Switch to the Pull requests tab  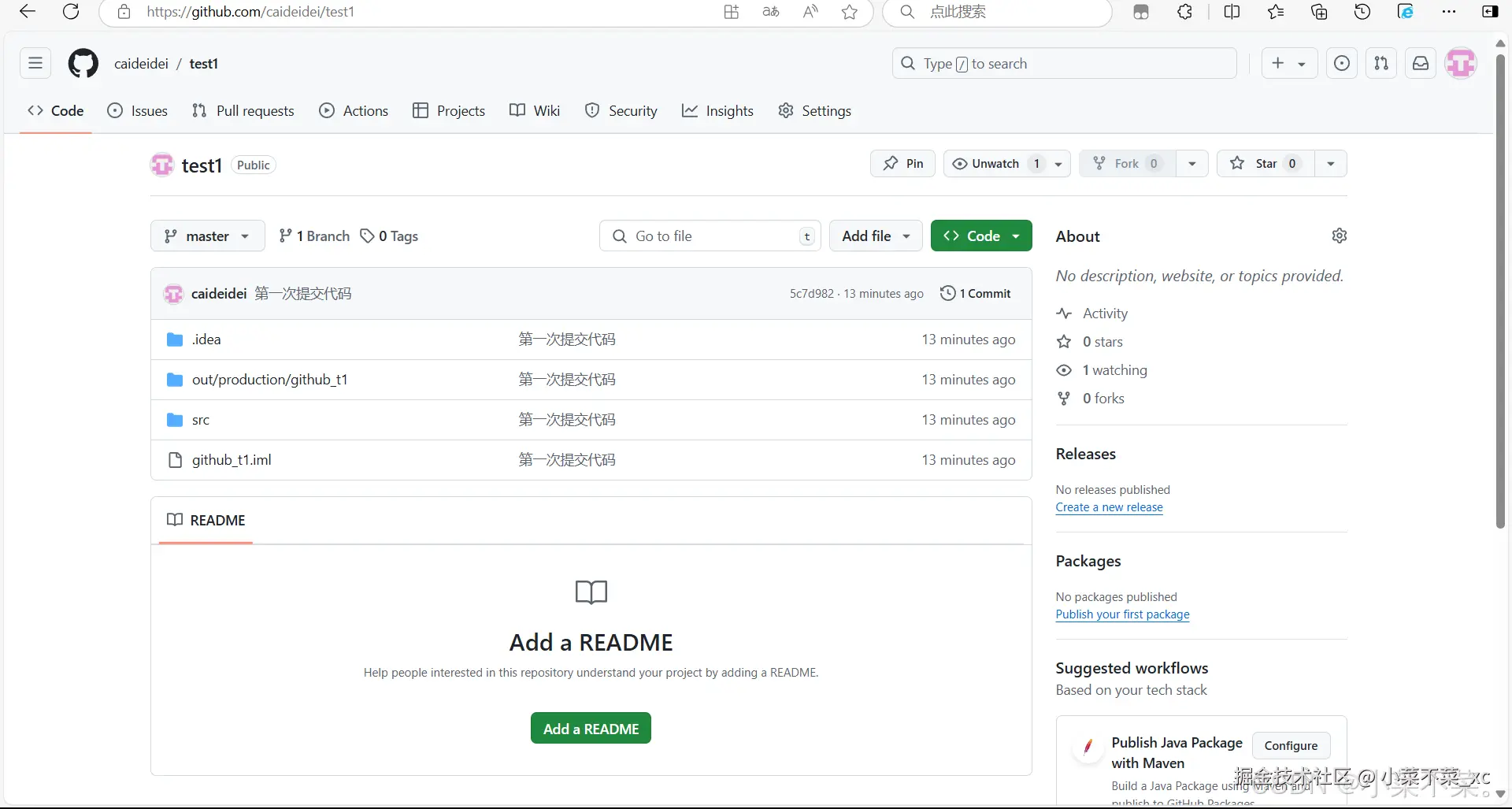(x=243, y=111)
